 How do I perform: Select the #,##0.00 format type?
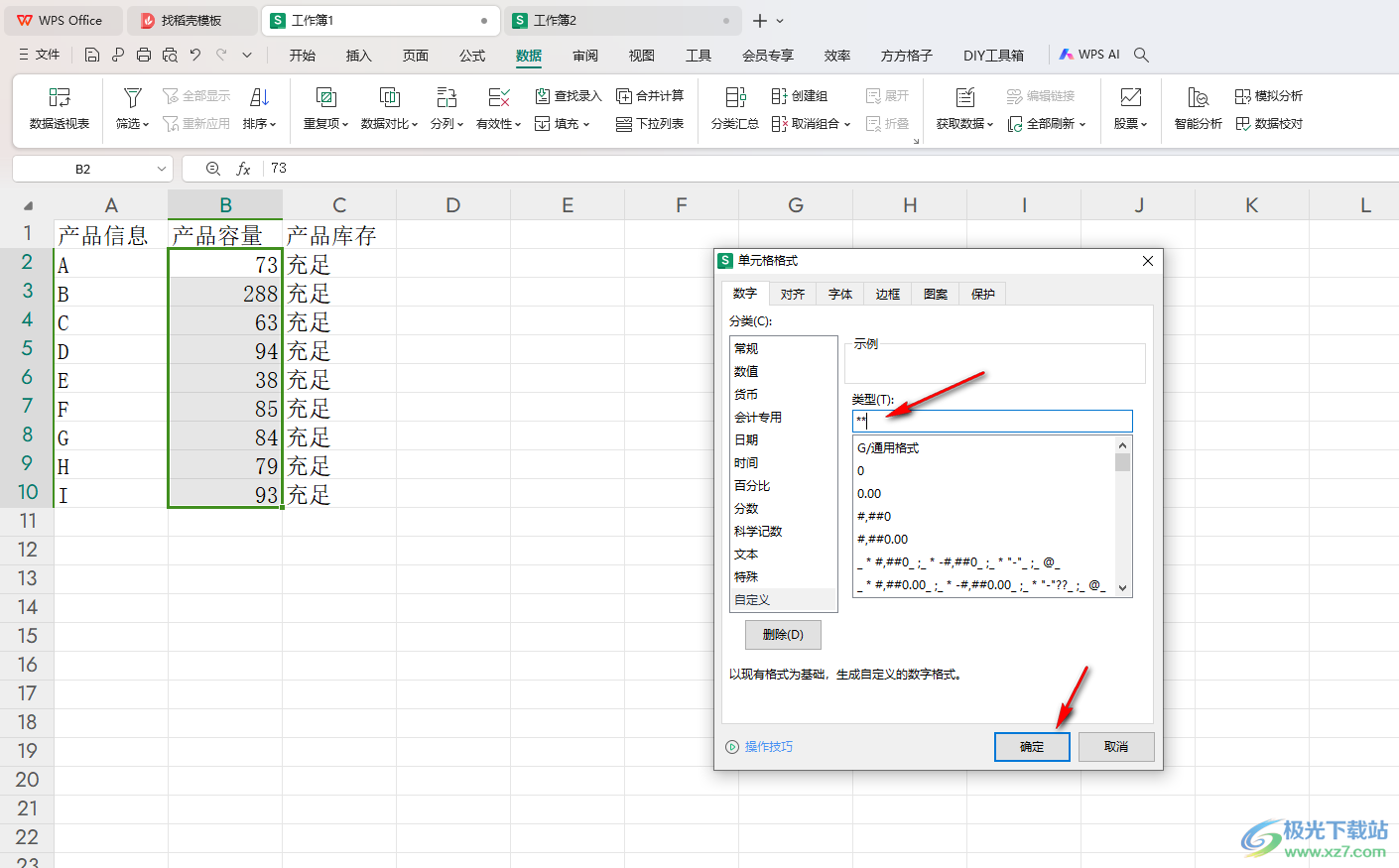tap(984, 540)
